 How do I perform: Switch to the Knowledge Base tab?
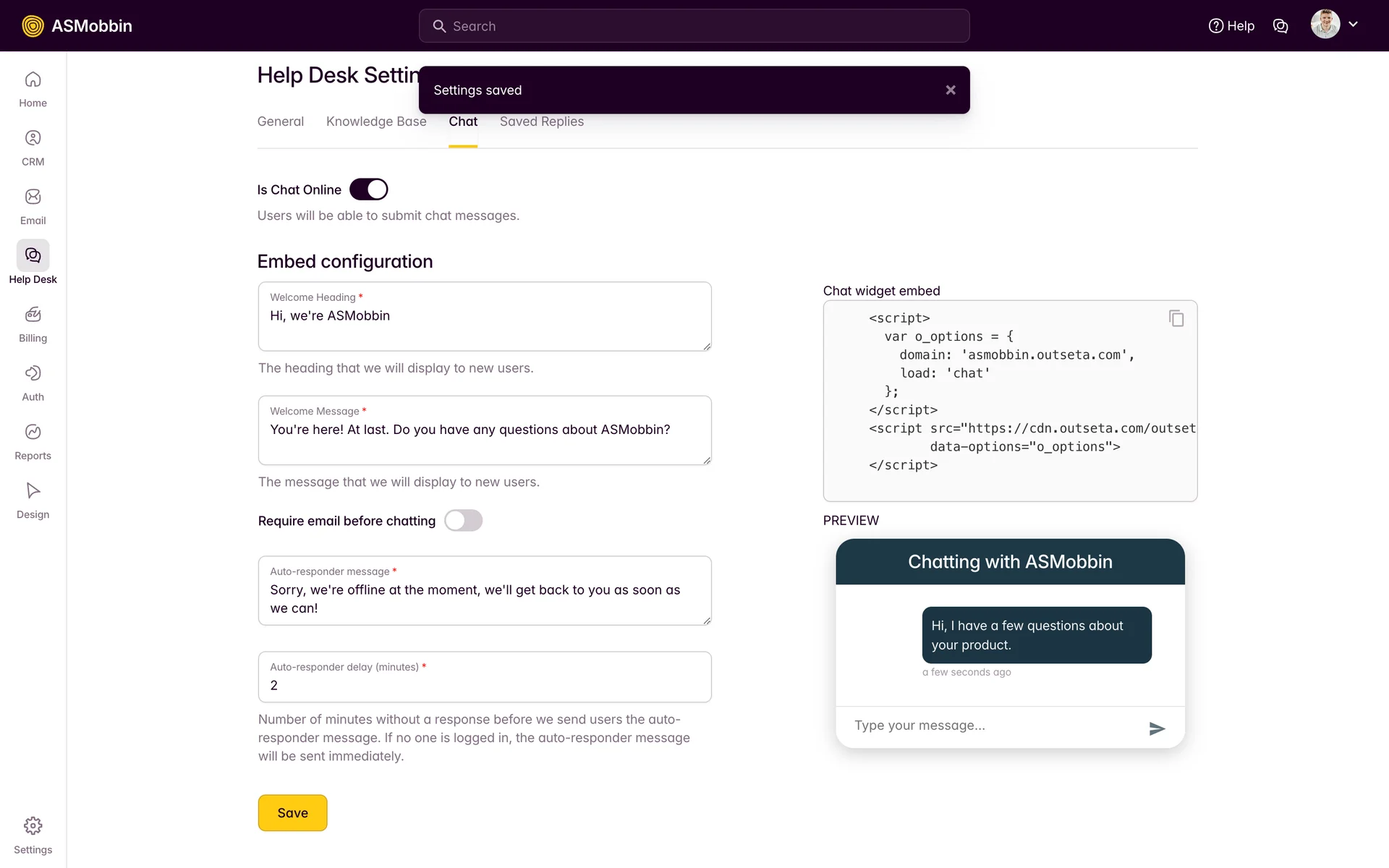pyautogui.click(x=376, y=122)
